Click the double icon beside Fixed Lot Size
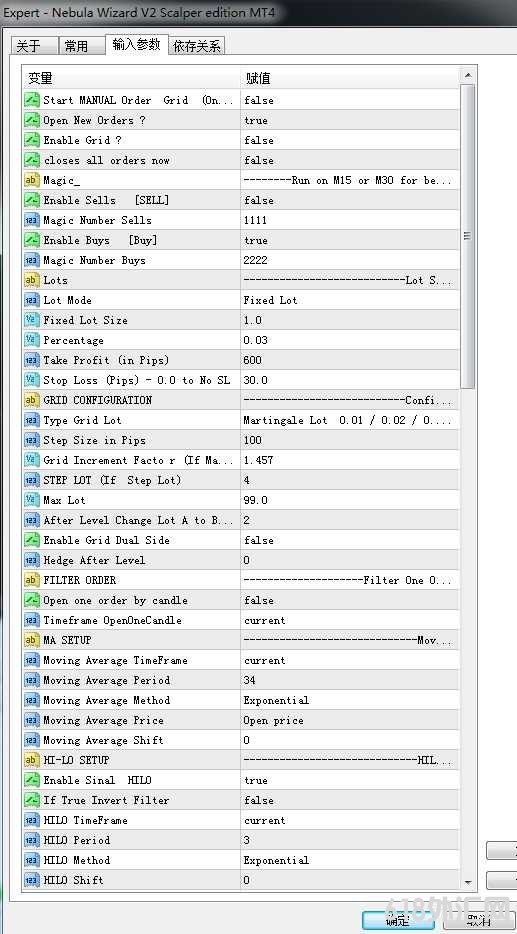This screenshot has width=517, height=934. pyautogui.click(x=32, y=320)
